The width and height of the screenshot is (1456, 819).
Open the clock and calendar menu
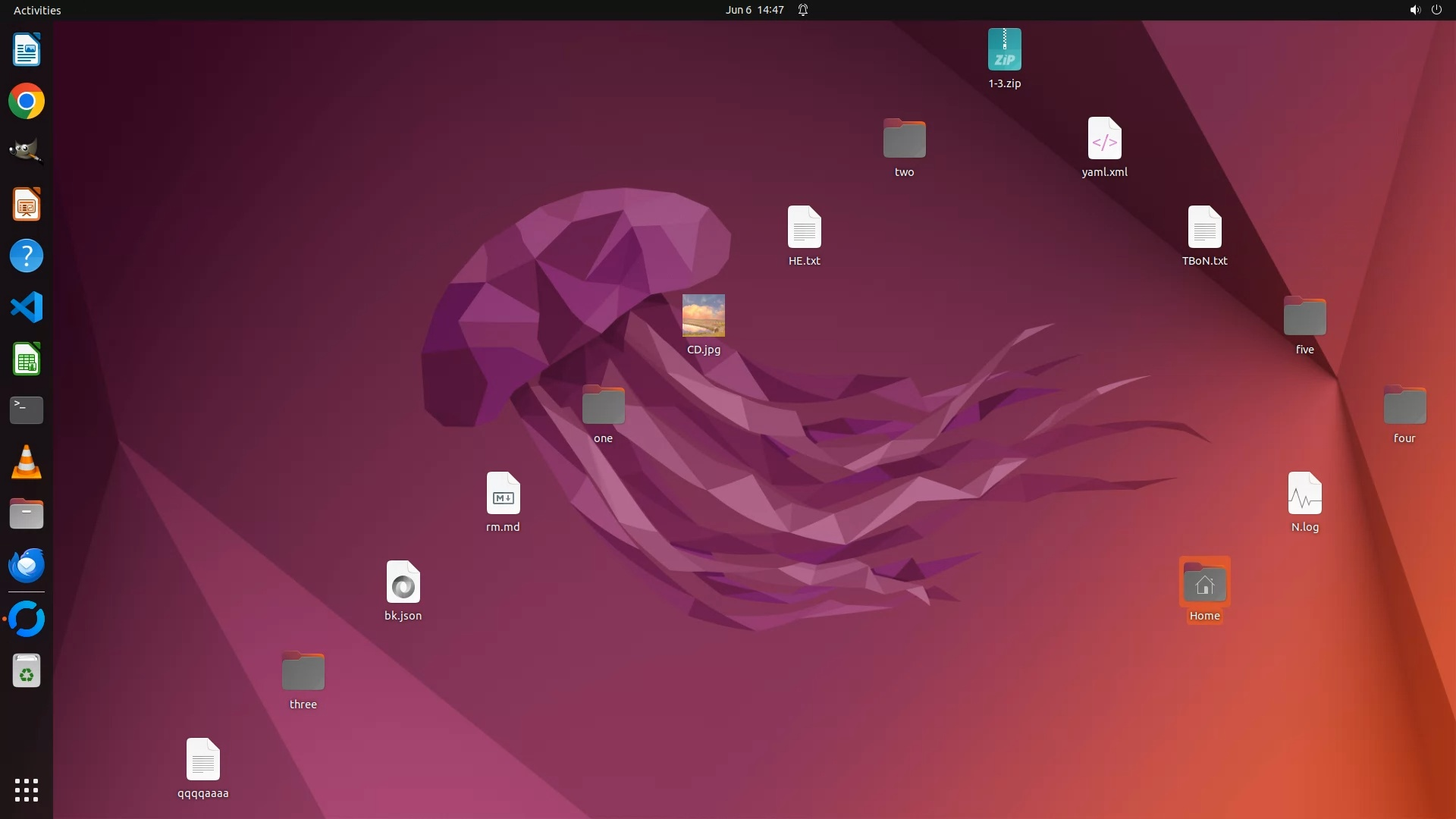(754, 10)
